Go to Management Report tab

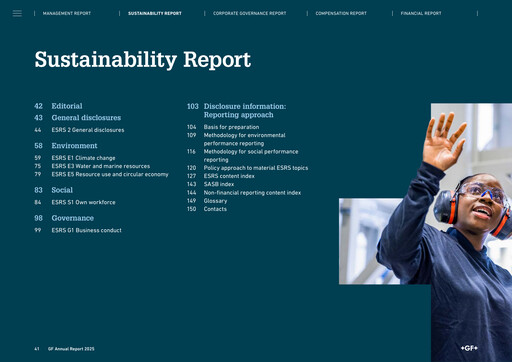[x=67, y=13]
